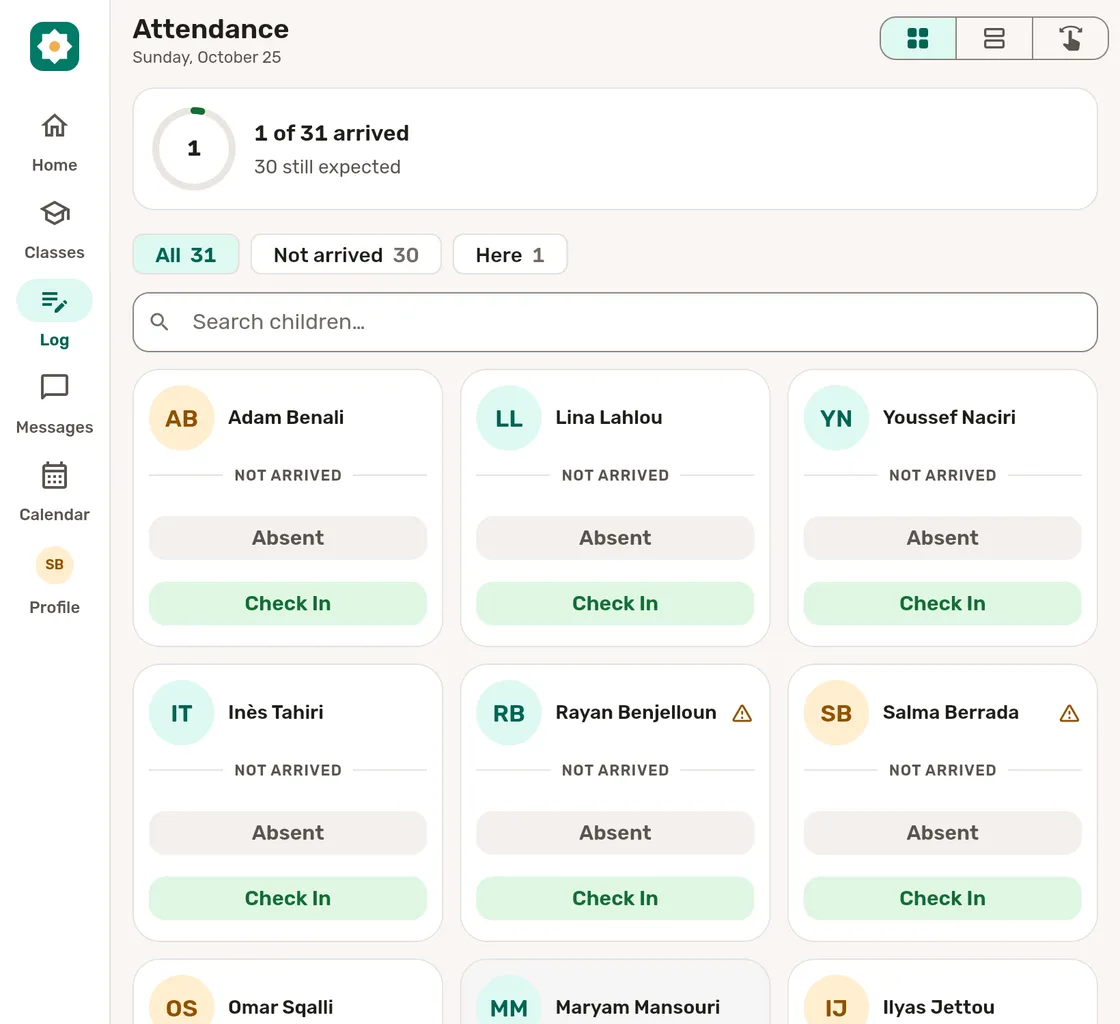The width and height of the screenshot is (1120, 1024).
Task: Mark Inès Tahiri as Absent
Action: 288,833
